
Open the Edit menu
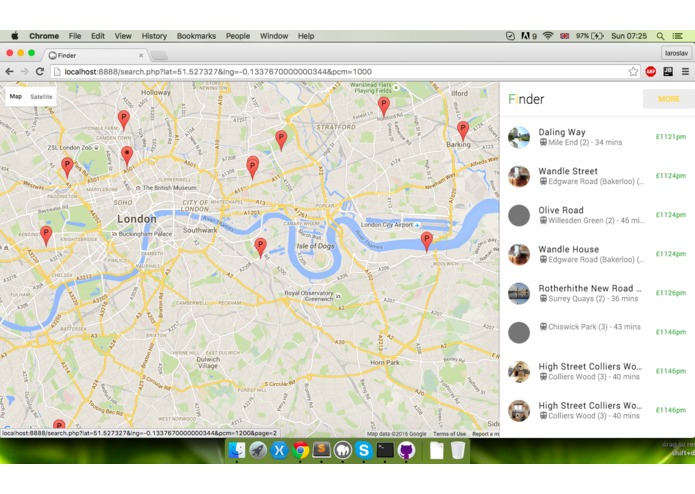tap(98, 36)
